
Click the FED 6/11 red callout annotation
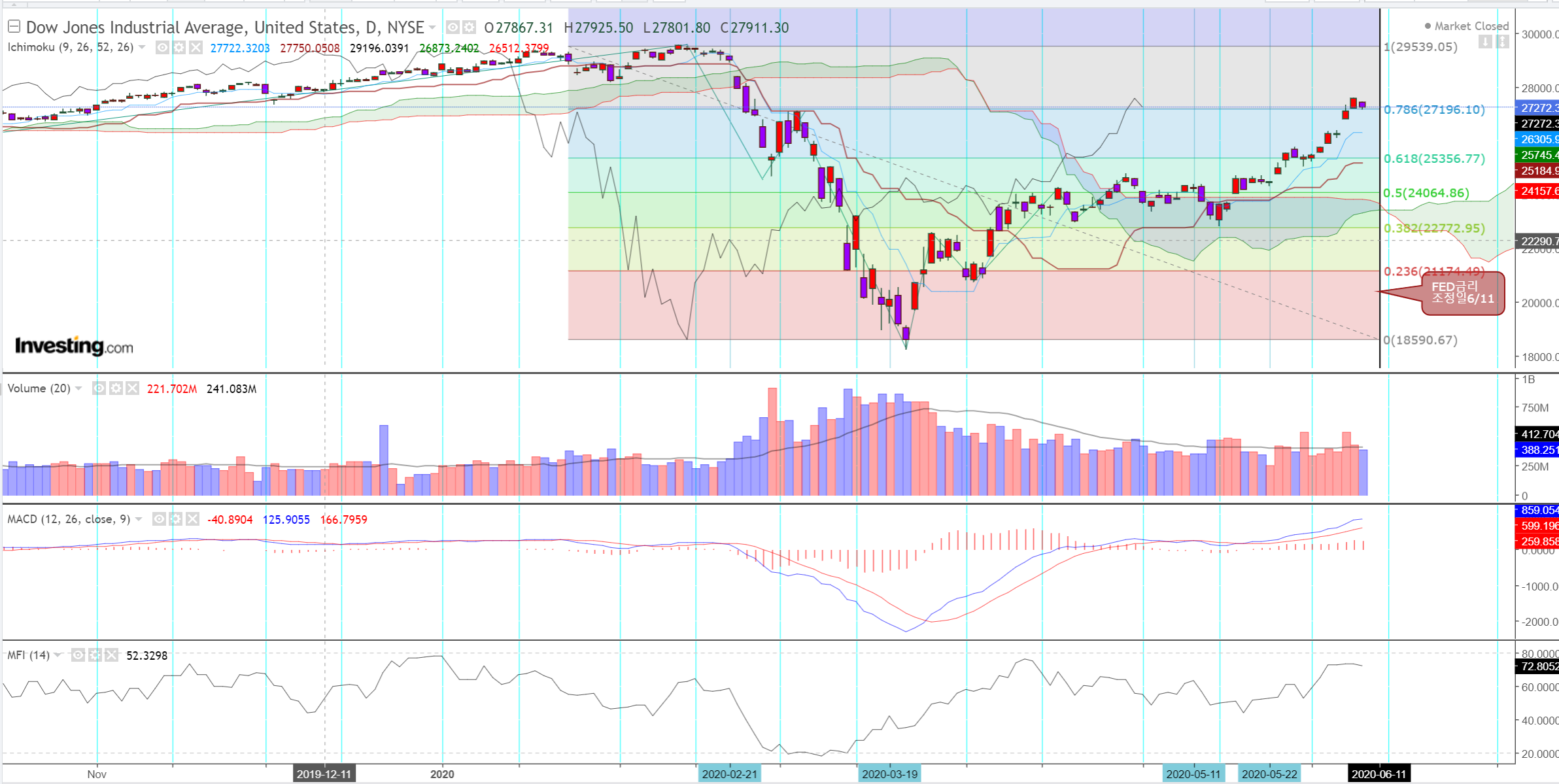point(1463,293)
